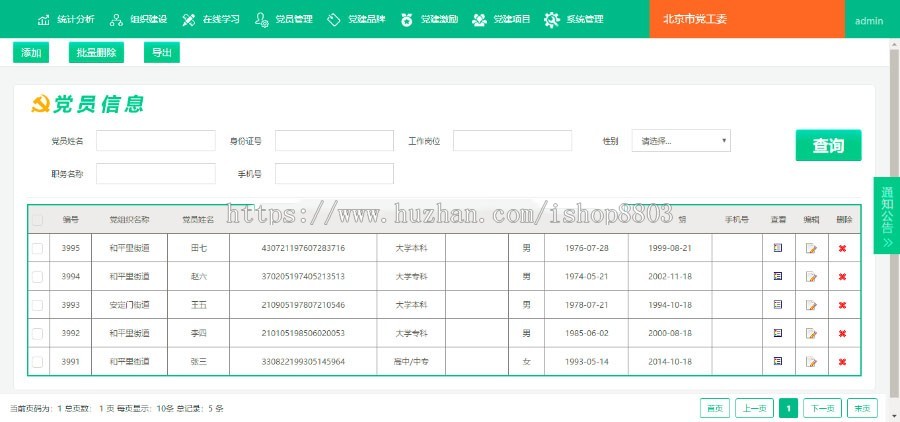Expand the 通知公告 side panel
Screen dimensions: 900x422
pyautogui.click(x=887, y=215)
